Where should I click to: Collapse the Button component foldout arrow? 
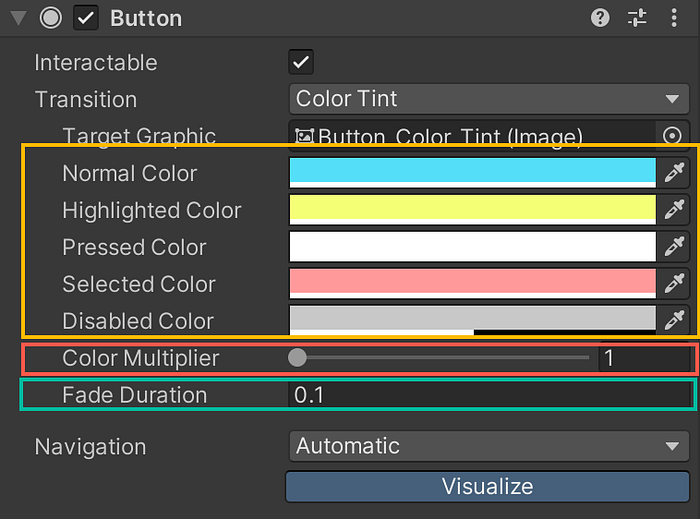click(x=17, y=18)
